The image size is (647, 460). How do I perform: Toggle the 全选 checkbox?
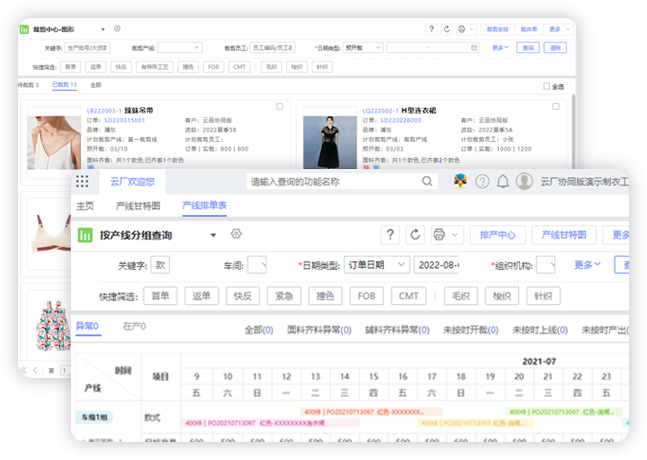[545, 86]
